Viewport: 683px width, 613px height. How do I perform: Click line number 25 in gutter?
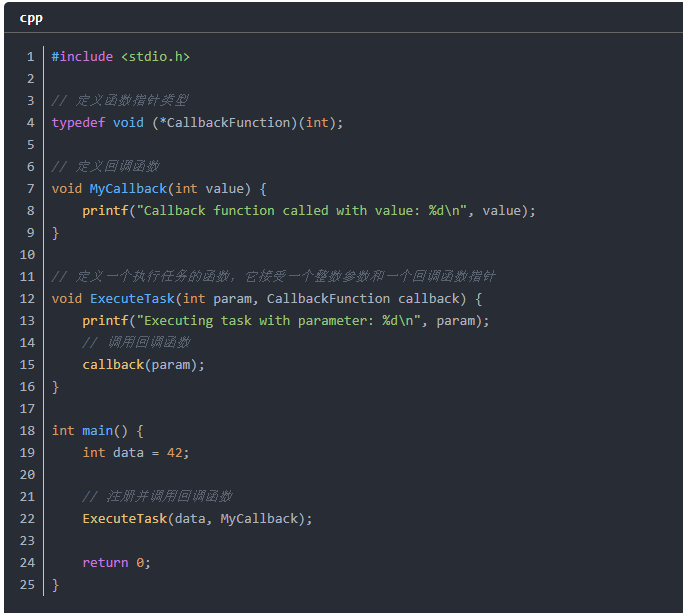click(x=27, y=585)
